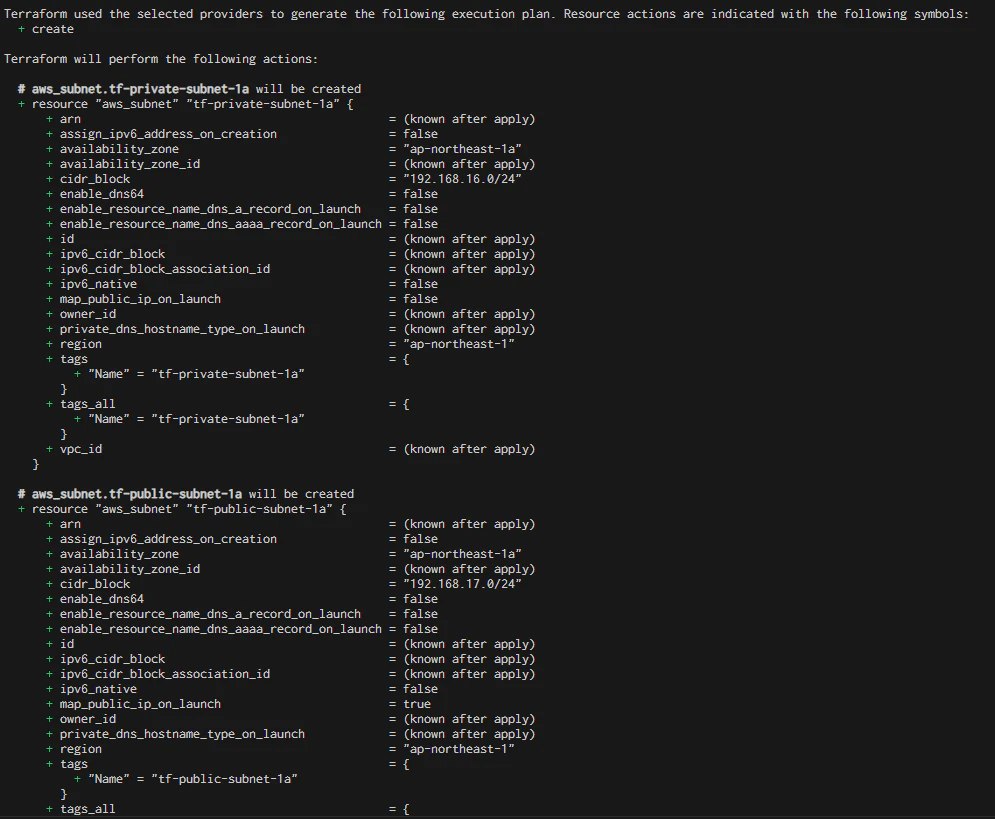The height and width of the screenshot is (819, 995).
Task: Click the private subnet tags_all attribute
Action: 88,404
